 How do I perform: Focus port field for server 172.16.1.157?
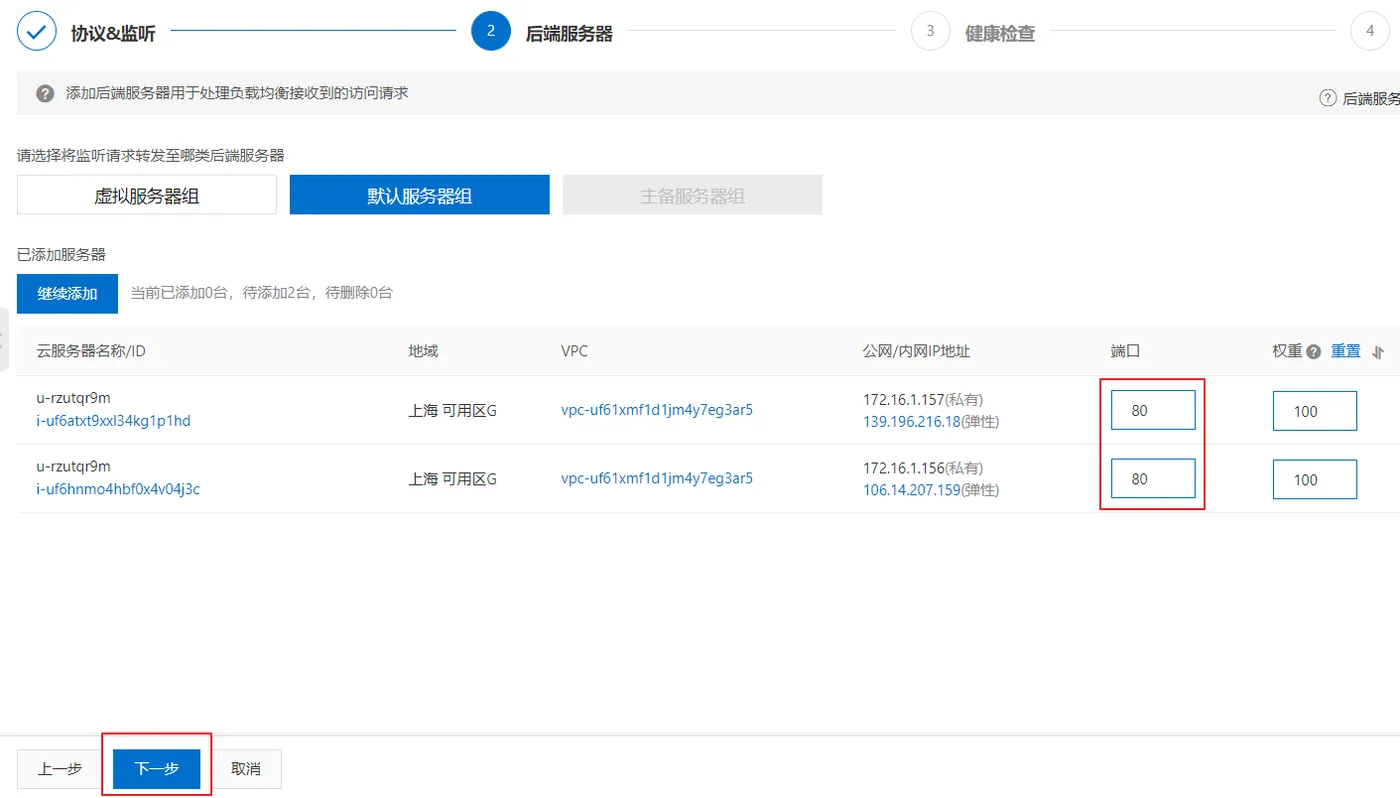click(x=1153, y=410)
